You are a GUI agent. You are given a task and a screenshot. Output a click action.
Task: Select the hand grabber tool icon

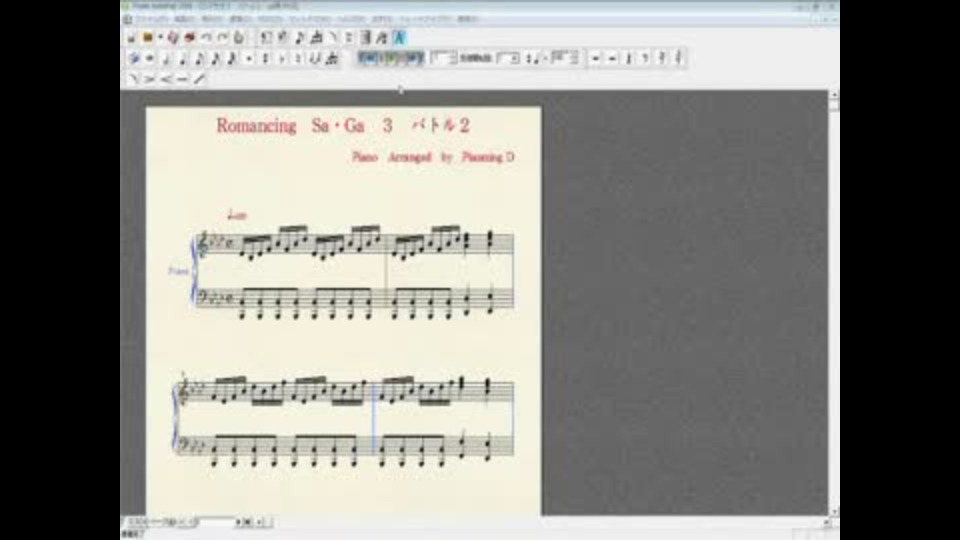(x=239, y=38)
